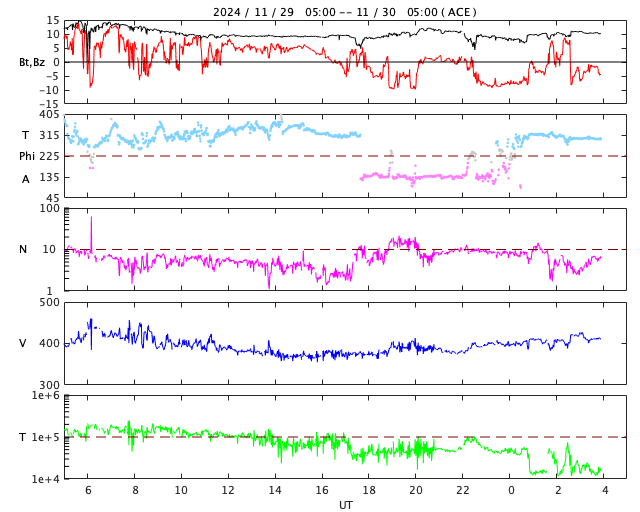Click the '5' tick on the Bt,Bz axis
640x512 pixels.
pyautogui.click(x=56, y=48)
